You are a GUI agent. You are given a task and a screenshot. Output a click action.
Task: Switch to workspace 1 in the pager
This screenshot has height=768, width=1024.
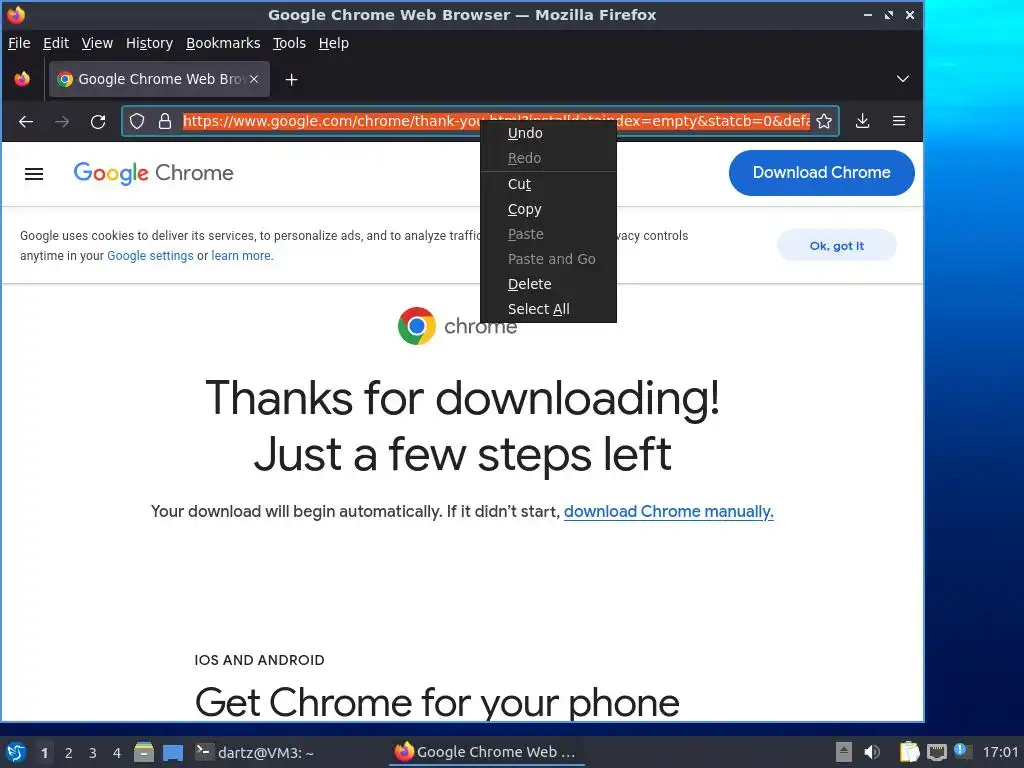coord(44,753)
